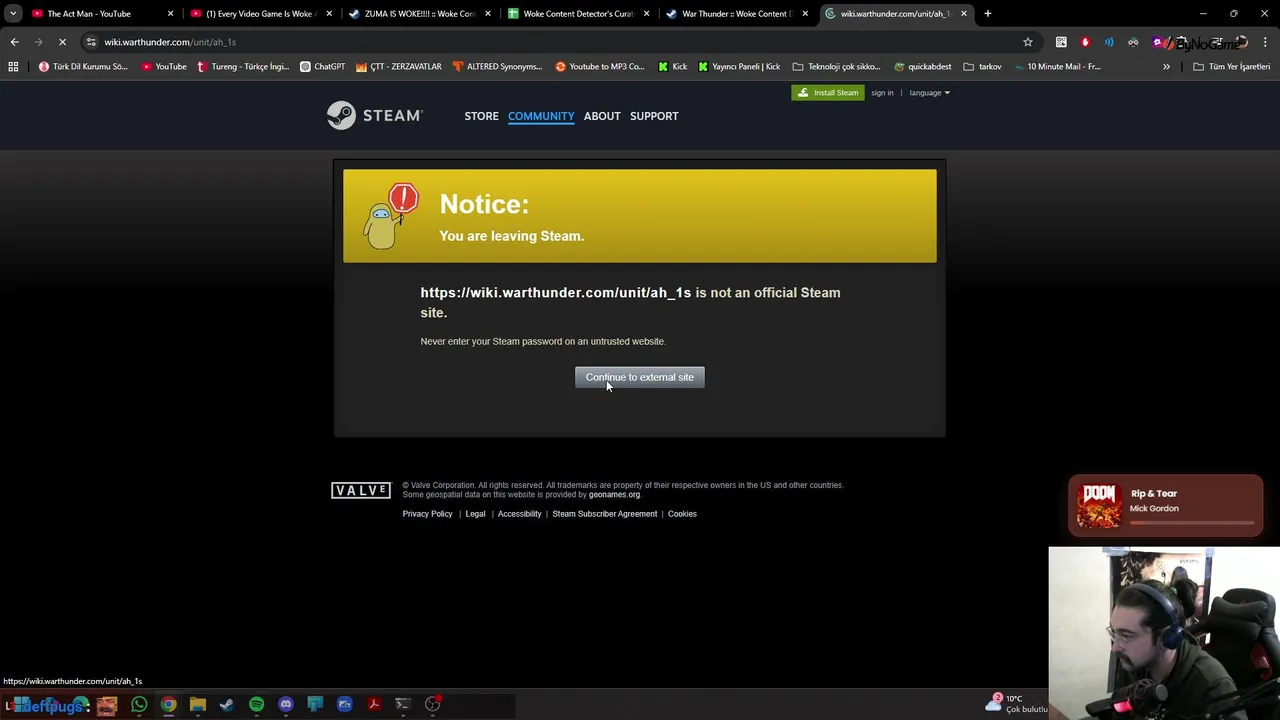Expand the tab search dropdown arrow
This screenshot has height=720, width=1280.
[13, 14]
